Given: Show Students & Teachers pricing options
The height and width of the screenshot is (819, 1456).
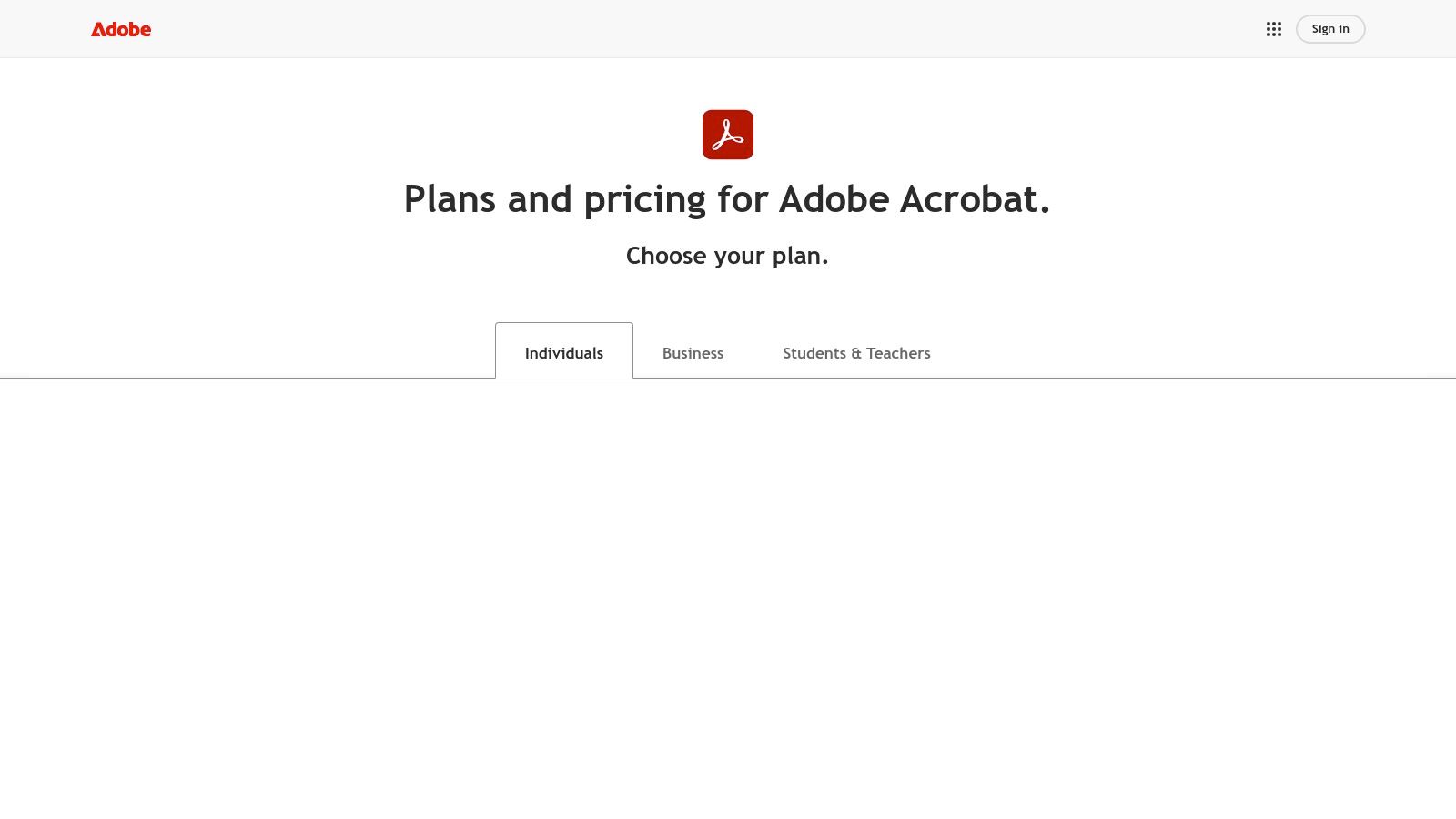Looking at the screenshot, I should point(856,353).
